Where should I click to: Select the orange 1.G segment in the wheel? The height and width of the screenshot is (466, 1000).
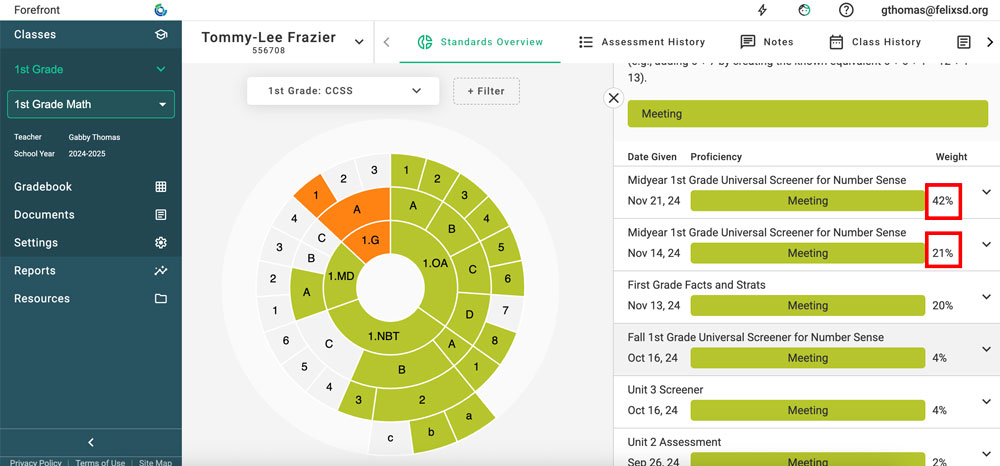point(370,241)
